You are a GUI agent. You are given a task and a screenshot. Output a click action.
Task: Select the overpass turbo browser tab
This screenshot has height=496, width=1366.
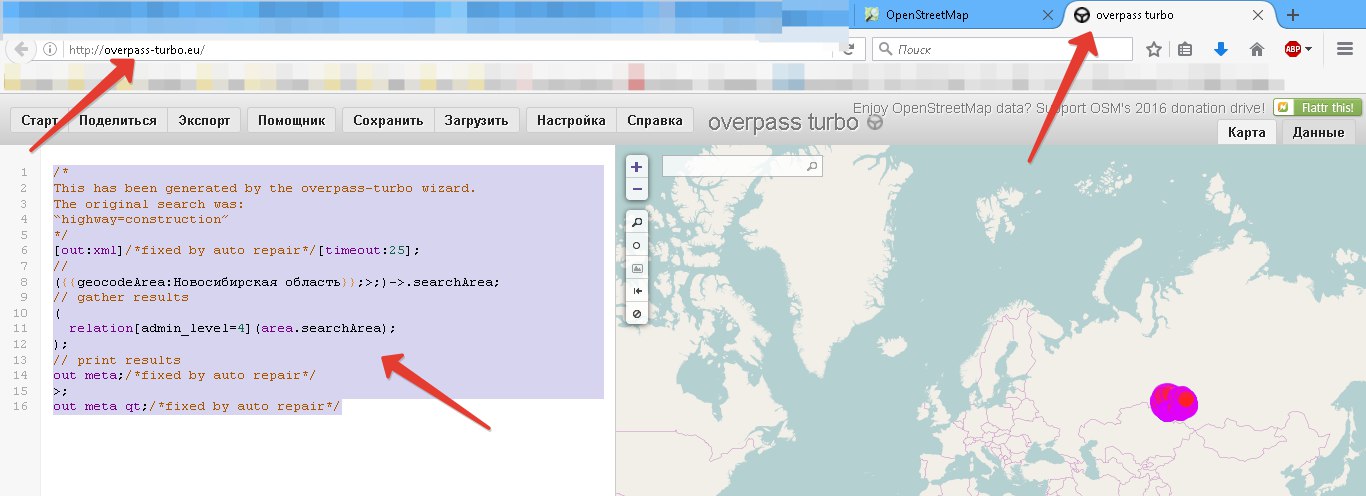(x=1170, y=15)
